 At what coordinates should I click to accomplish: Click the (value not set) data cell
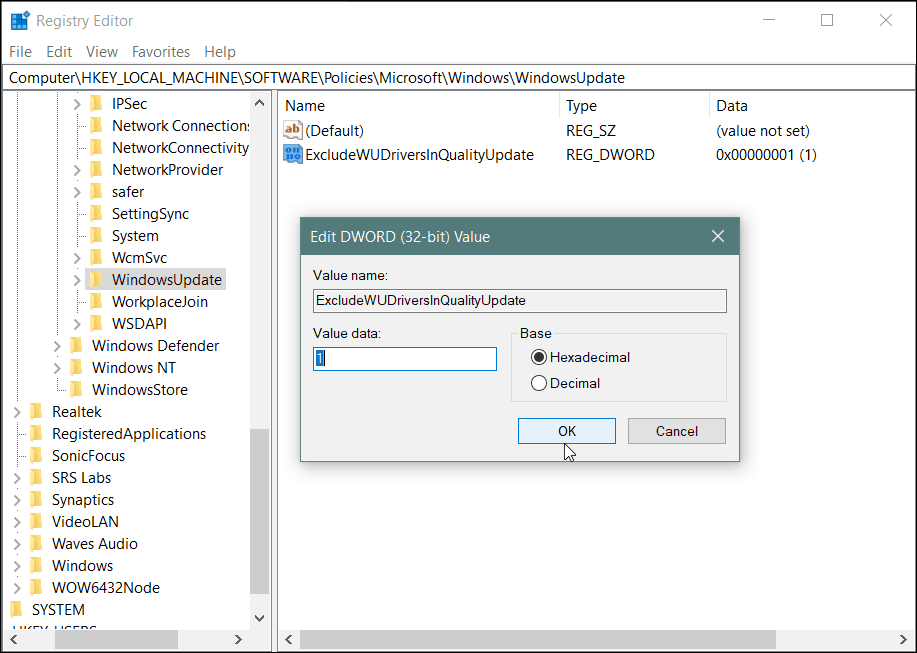(763, 130)
